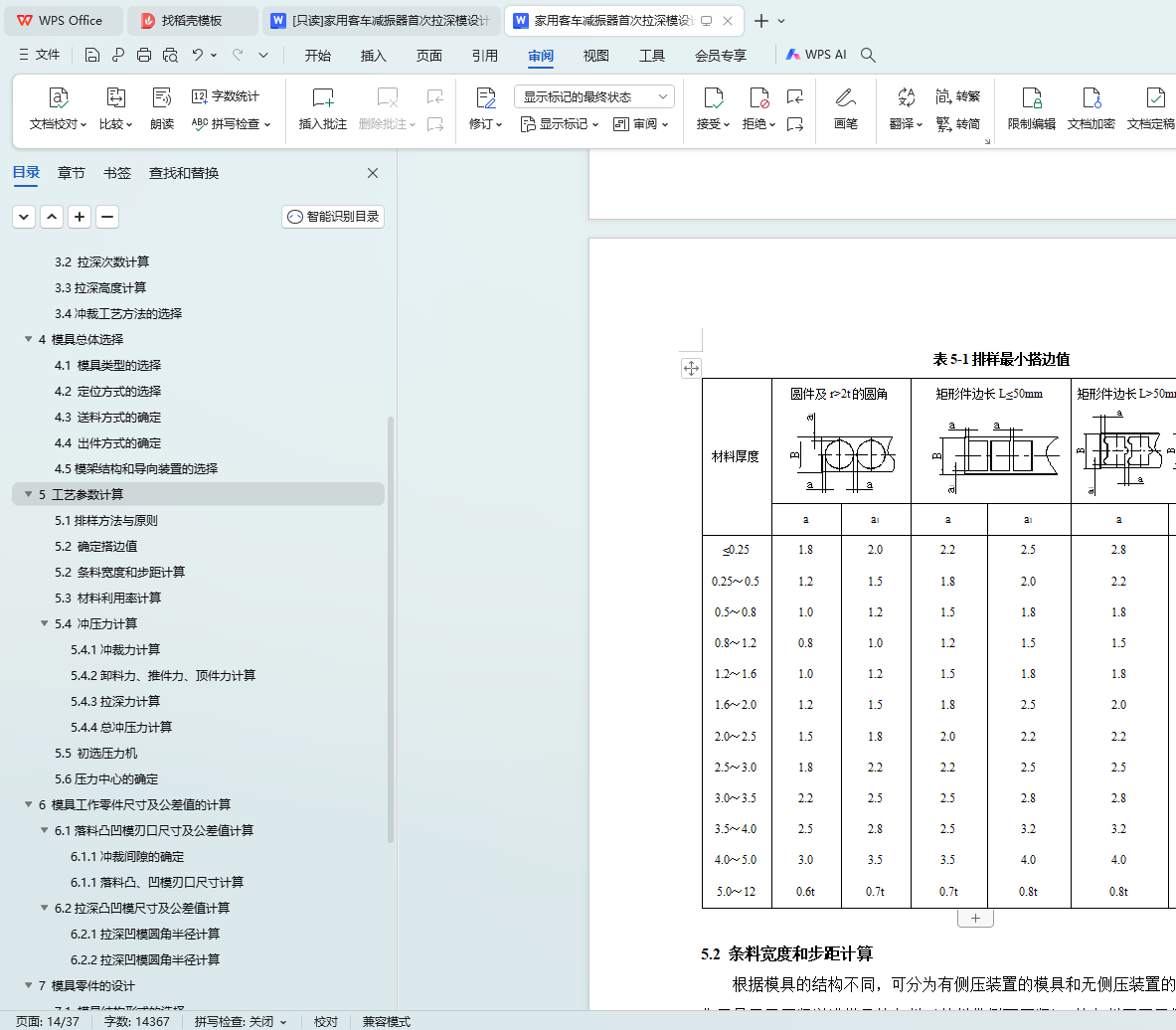Add a table row with plus button

(x=975, y=919)
